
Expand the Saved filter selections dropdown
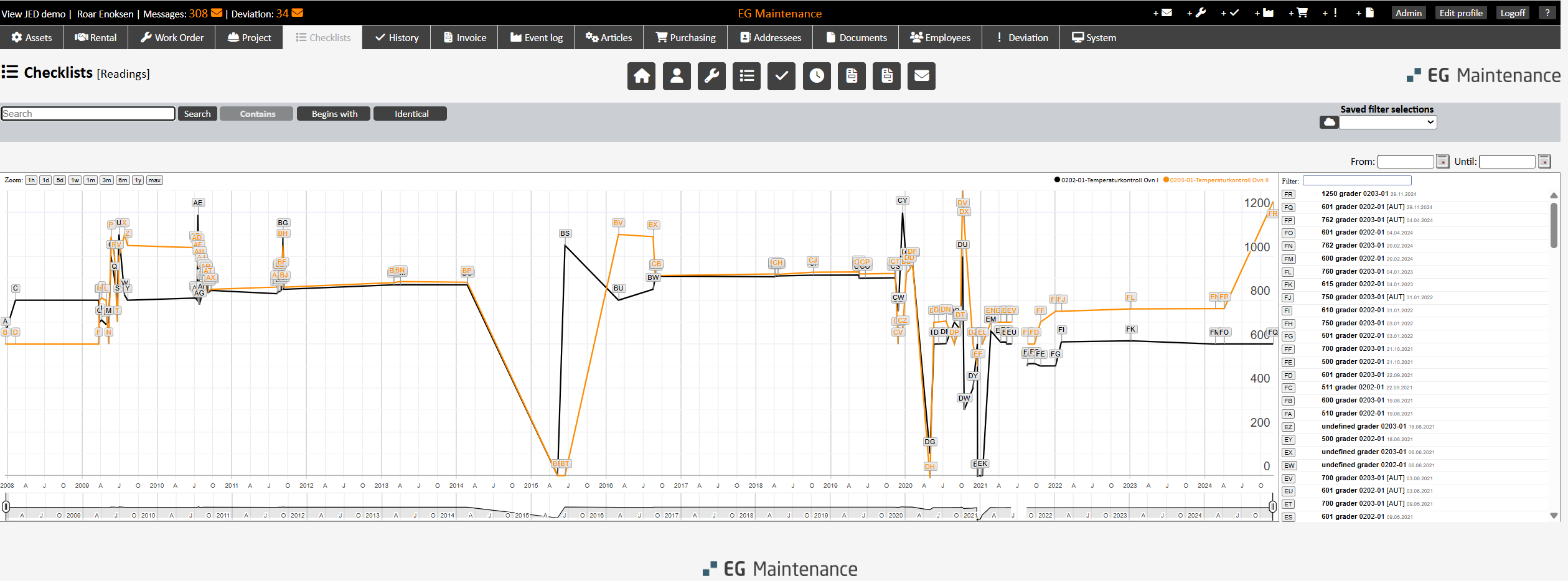pos(1387,123)
